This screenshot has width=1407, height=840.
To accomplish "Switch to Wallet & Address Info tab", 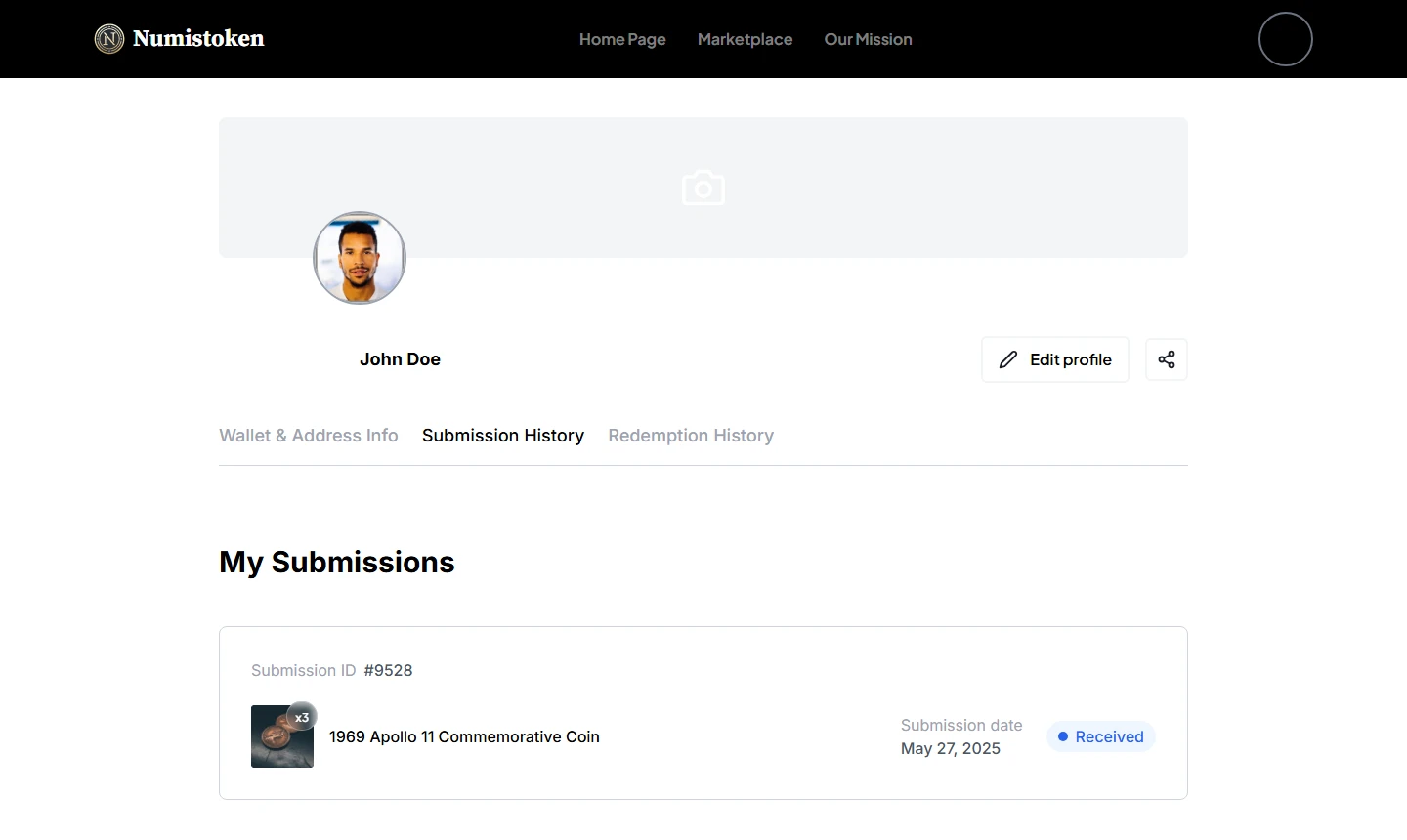I will (309, 436).
